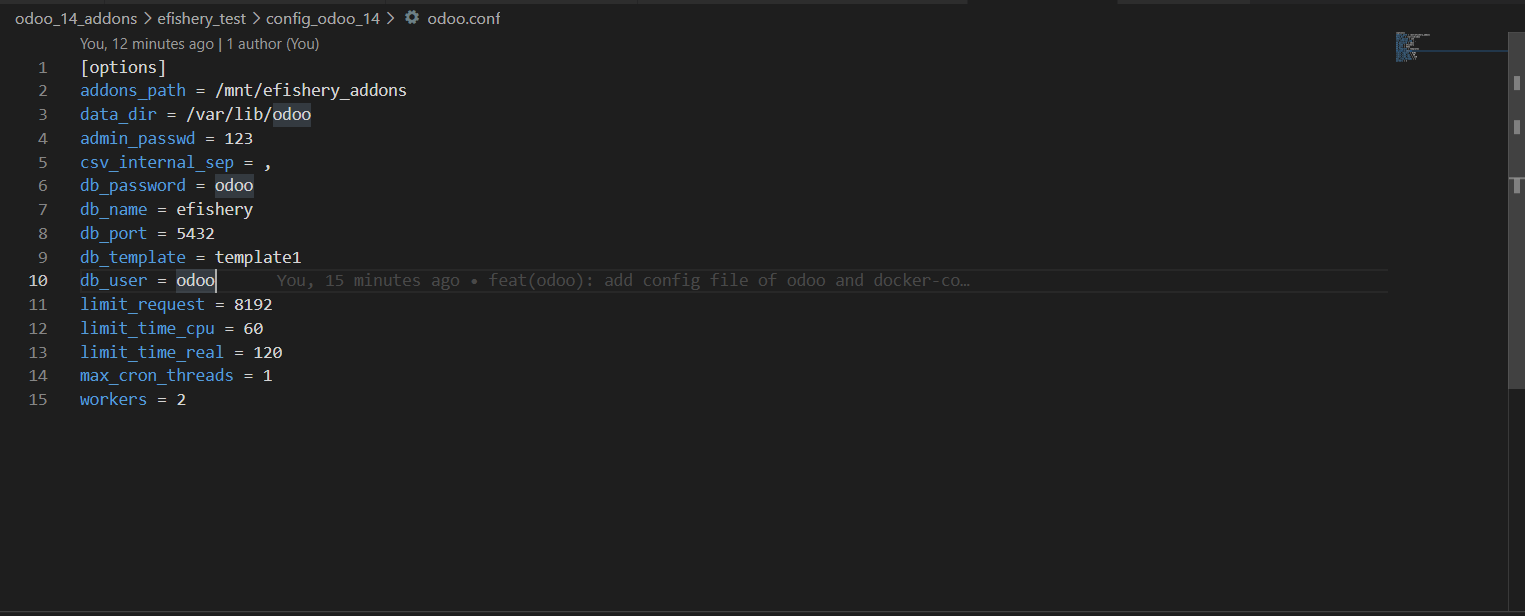Viewport: 1525px width, 616px height.
Task: Click the minimap preview in top-right corner
Action: 1412,45
